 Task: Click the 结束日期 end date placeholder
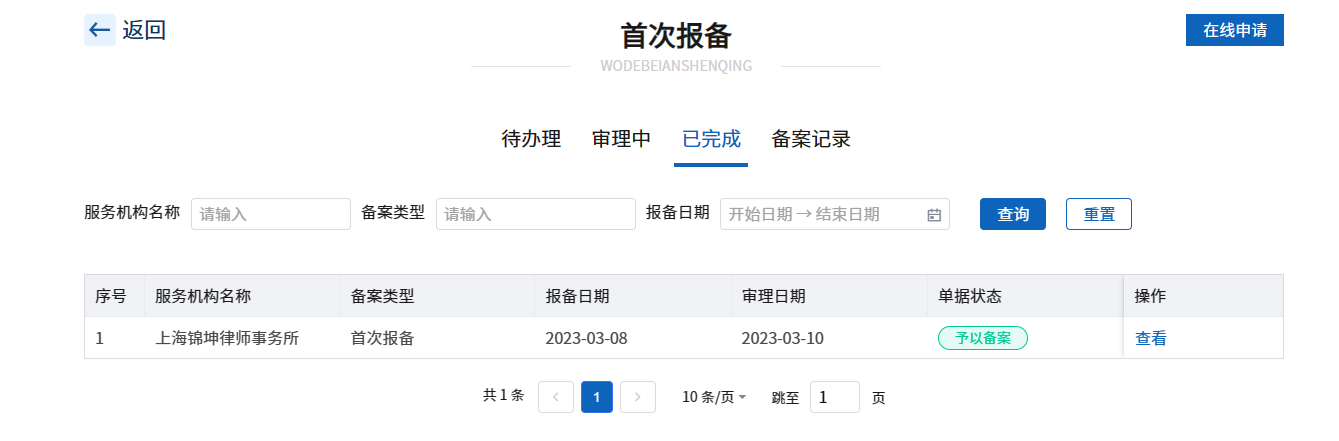(x=848, y=214)
